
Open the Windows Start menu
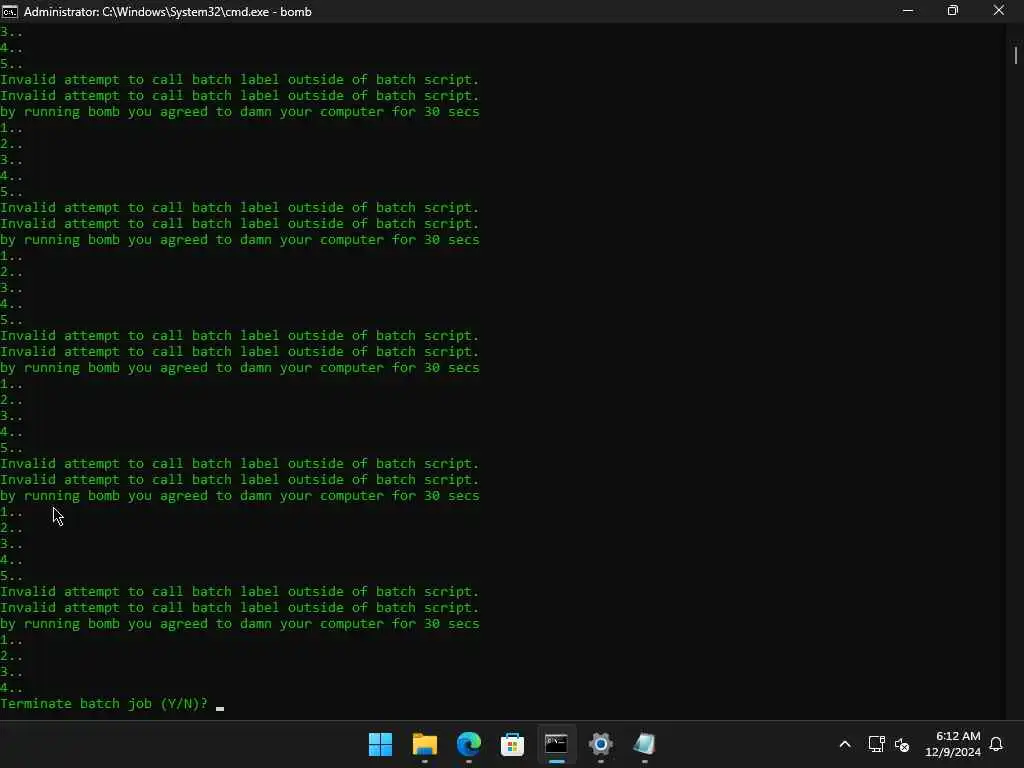(x=380, y=744)
